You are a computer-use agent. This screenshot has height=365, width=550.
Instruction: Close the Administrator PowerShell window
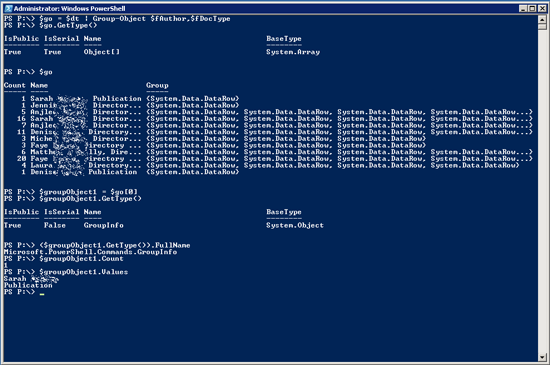coord(542,8)
